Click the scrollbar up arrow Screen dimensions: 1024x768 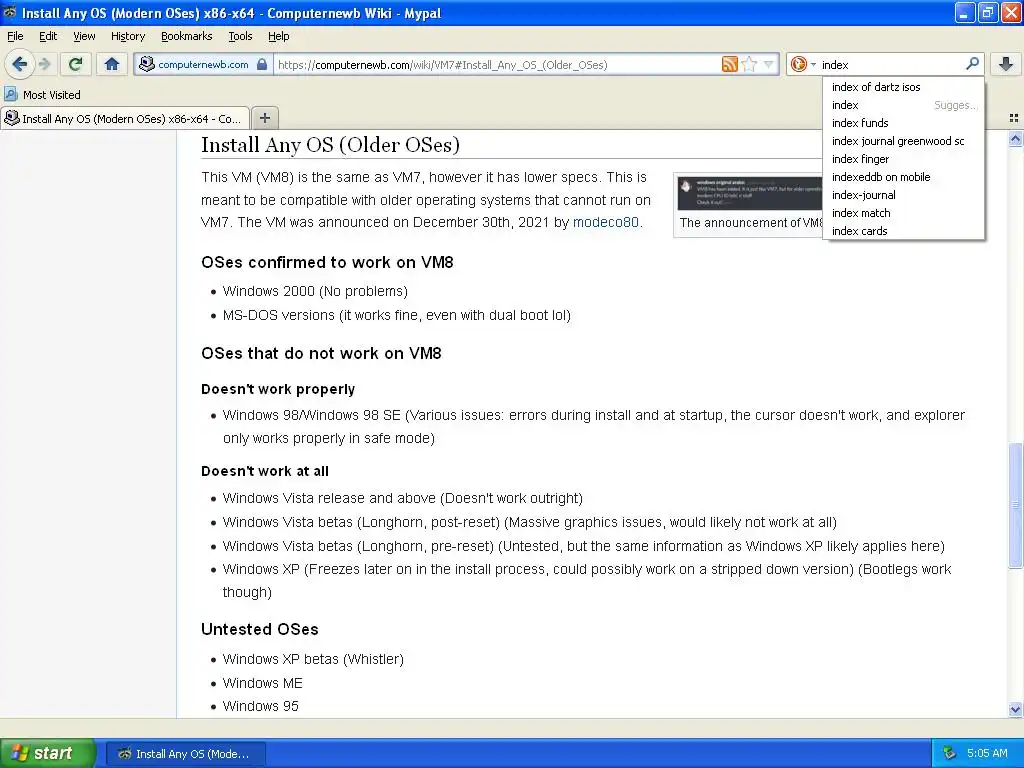[1015, 138]
